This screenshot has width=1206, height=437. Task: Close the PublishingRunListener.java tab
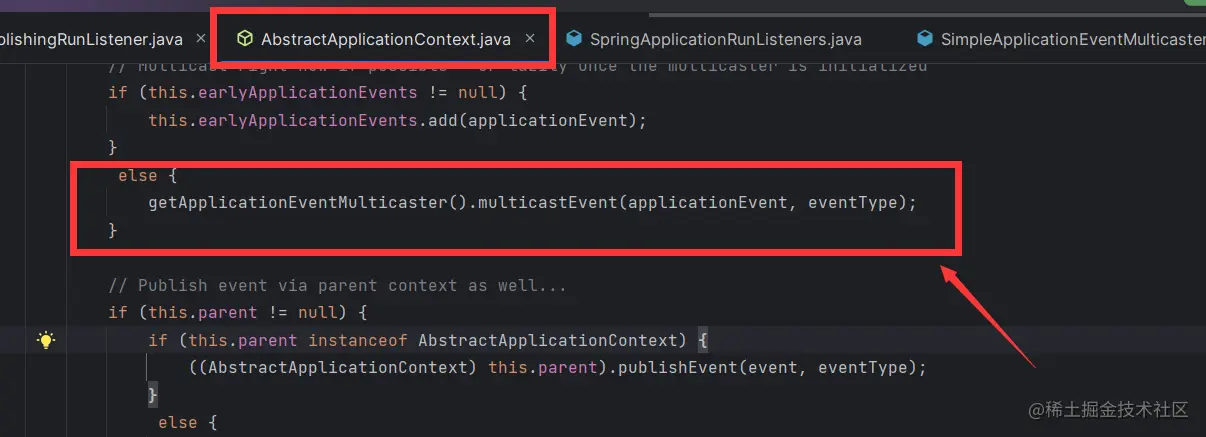coord(201,39)
